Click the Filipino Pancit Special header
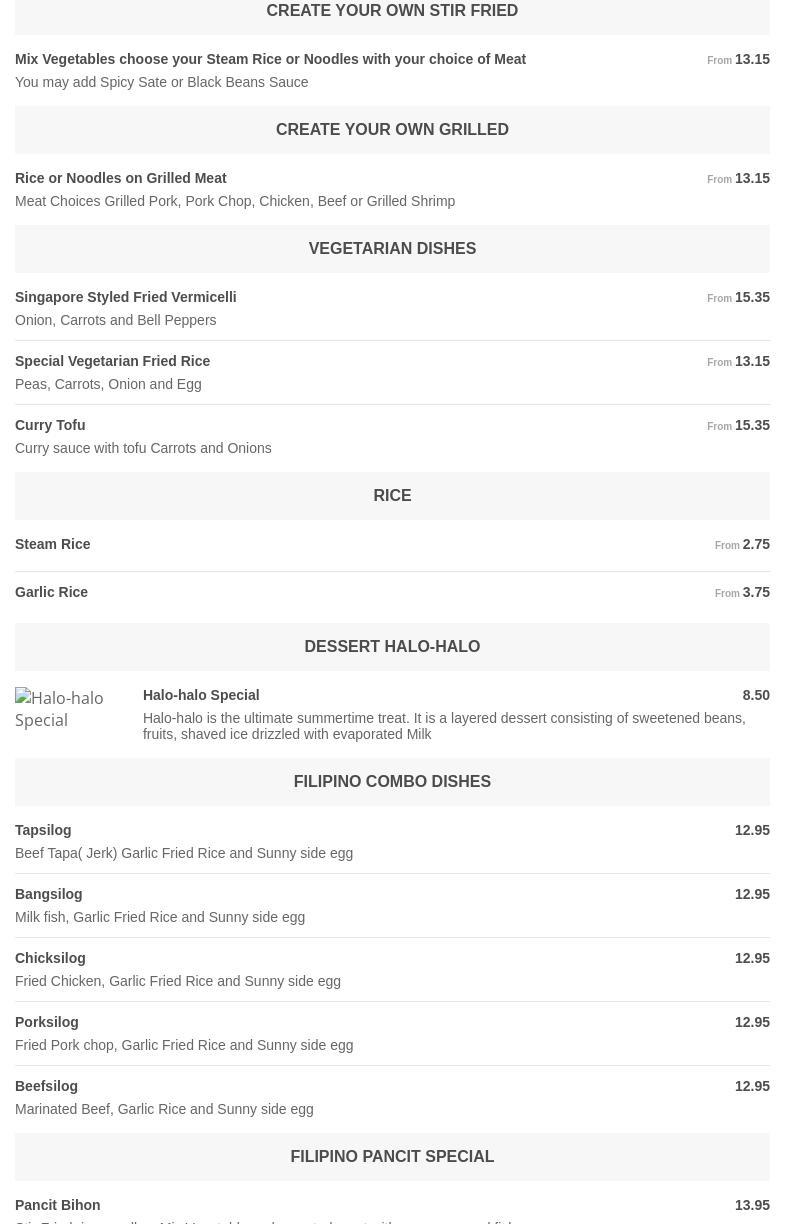This screenshot has width=785, height=1224. tap(392, 1157)
